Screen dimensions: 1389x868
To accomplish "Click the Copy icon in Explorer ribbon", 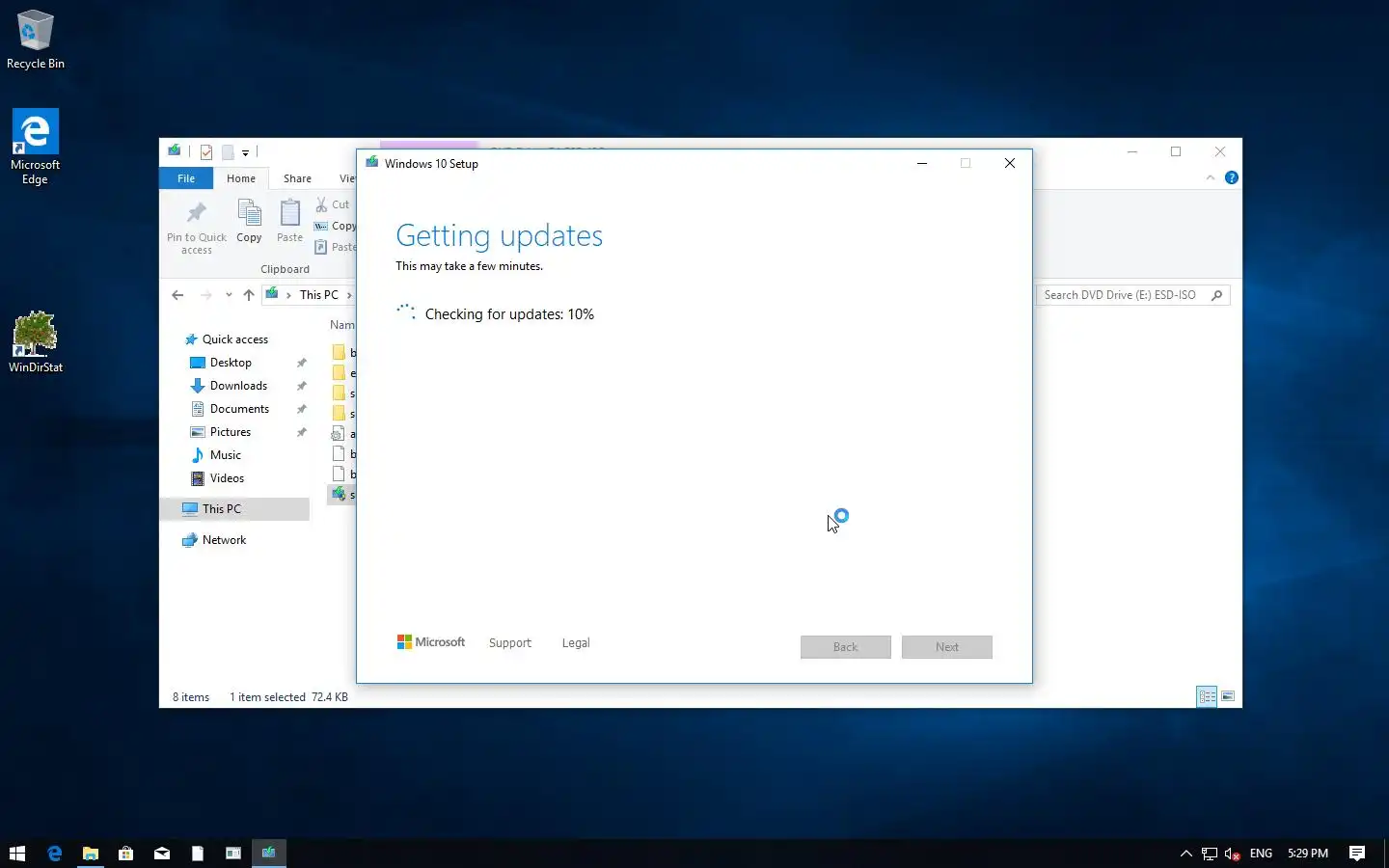I will [249, 220].
